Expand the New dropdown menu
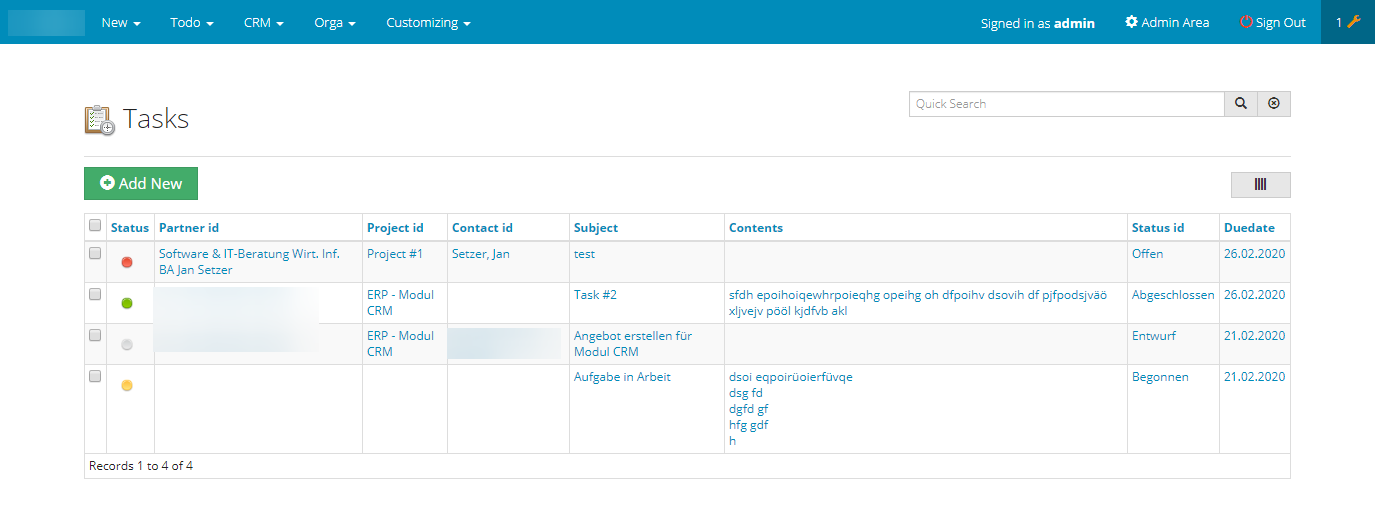1375x506 pixels. [x=120, y=22]
